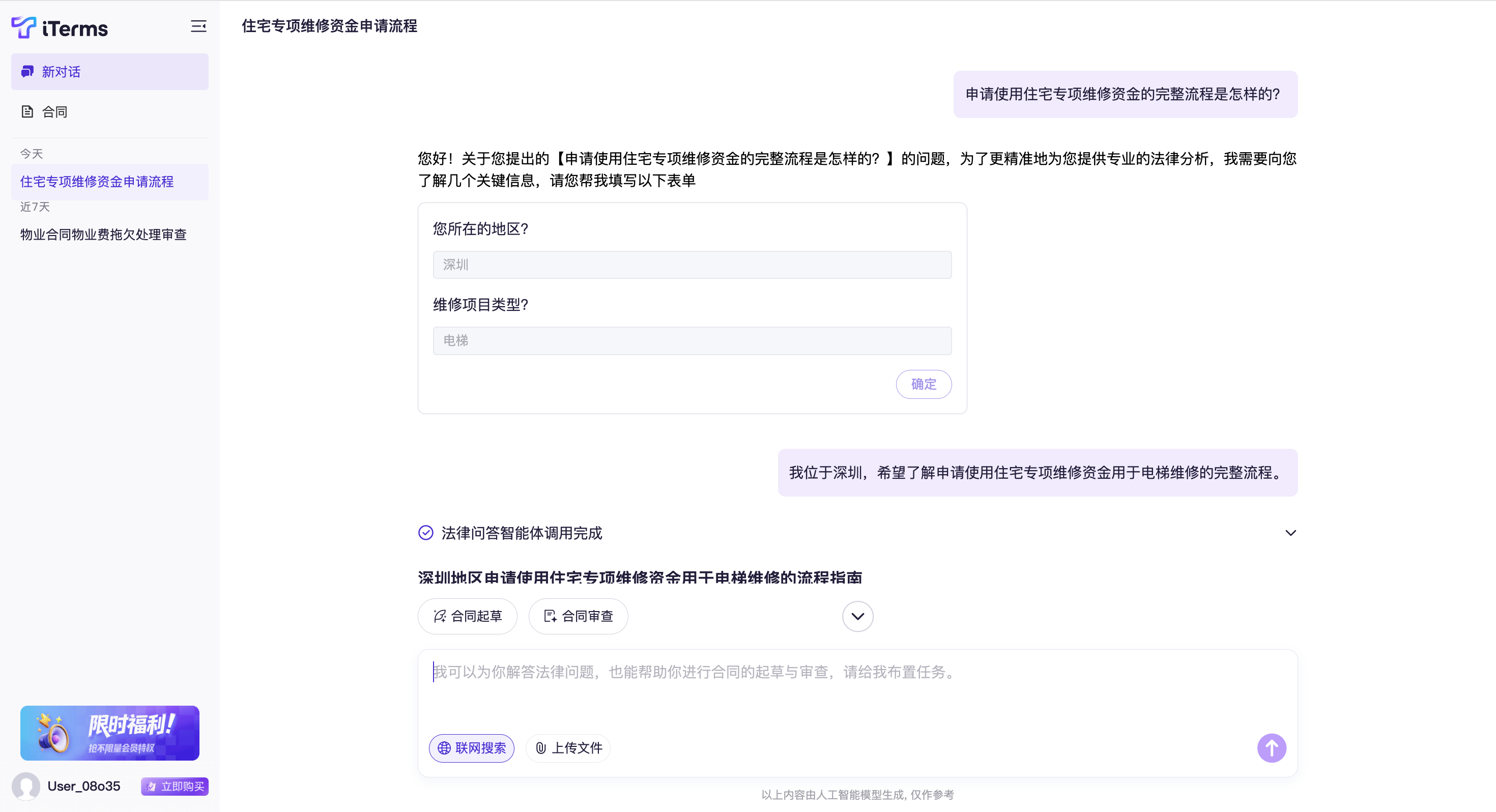Click the iTerms logo
1496x812 pixels.
60,27
